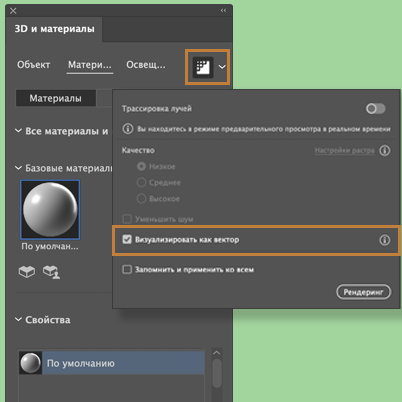402x402 pixels.
Task: Click the По умолчанию sphere icon in properties
Action: pos(31,363)
